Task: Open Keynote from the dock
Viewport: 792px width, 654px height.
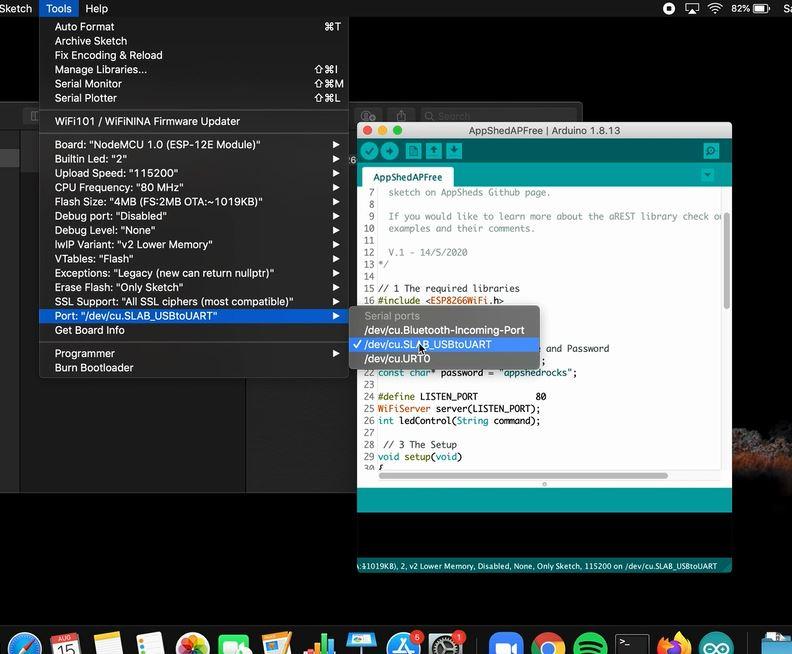Action: coord(361,643)
